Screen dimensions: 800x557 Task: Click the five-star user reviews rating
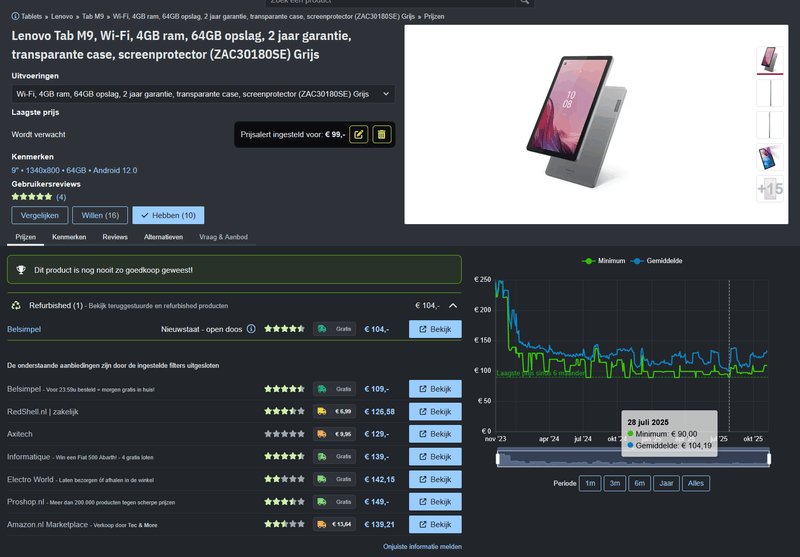32,197
